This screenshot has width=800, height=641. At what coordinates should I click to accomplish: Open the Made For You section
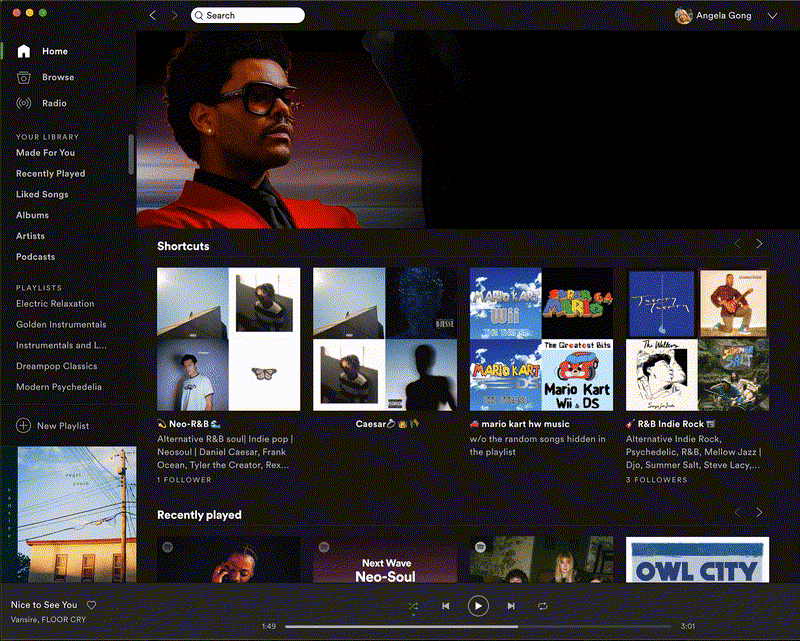tap(45, 153)
